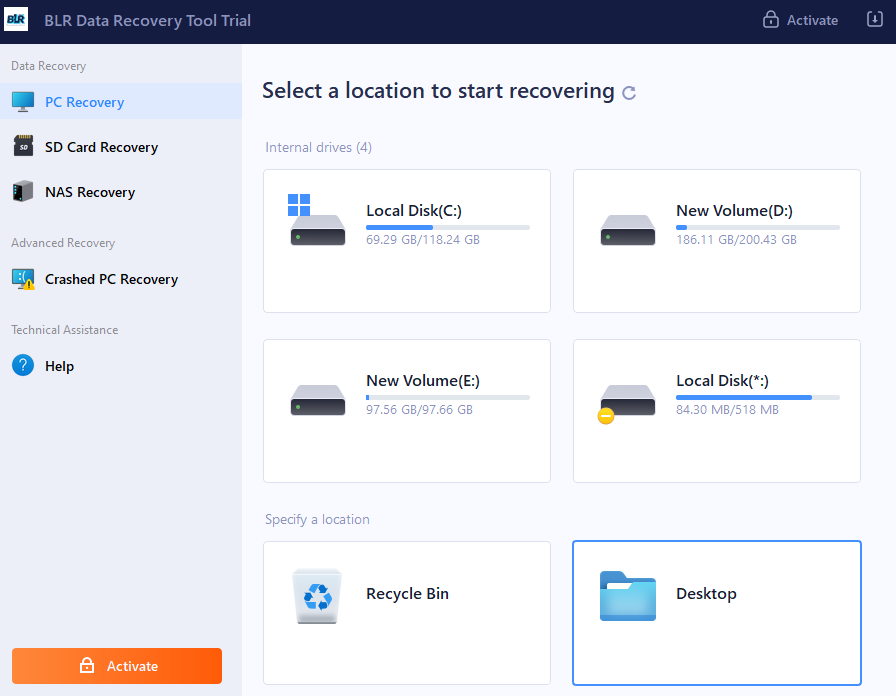
Task: Click the blue question mark Help icon
Action: (x=23, y=365)
